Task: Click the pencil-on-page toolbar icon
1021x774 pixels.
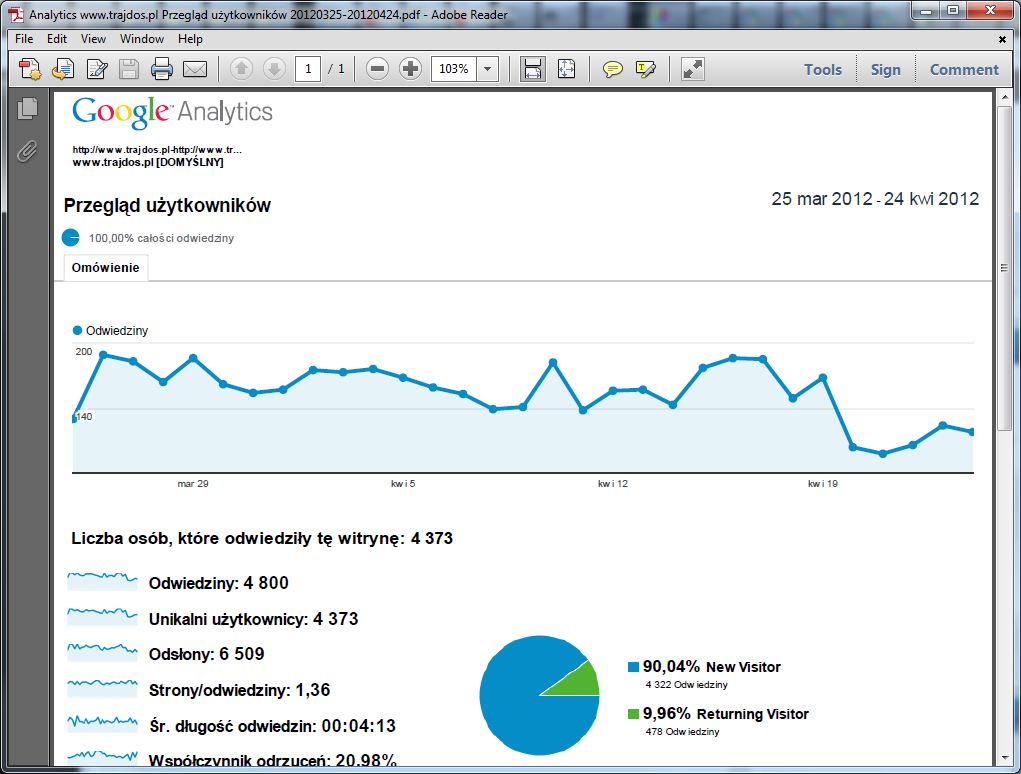Action: pyautogui.click(x=97, y=69)
